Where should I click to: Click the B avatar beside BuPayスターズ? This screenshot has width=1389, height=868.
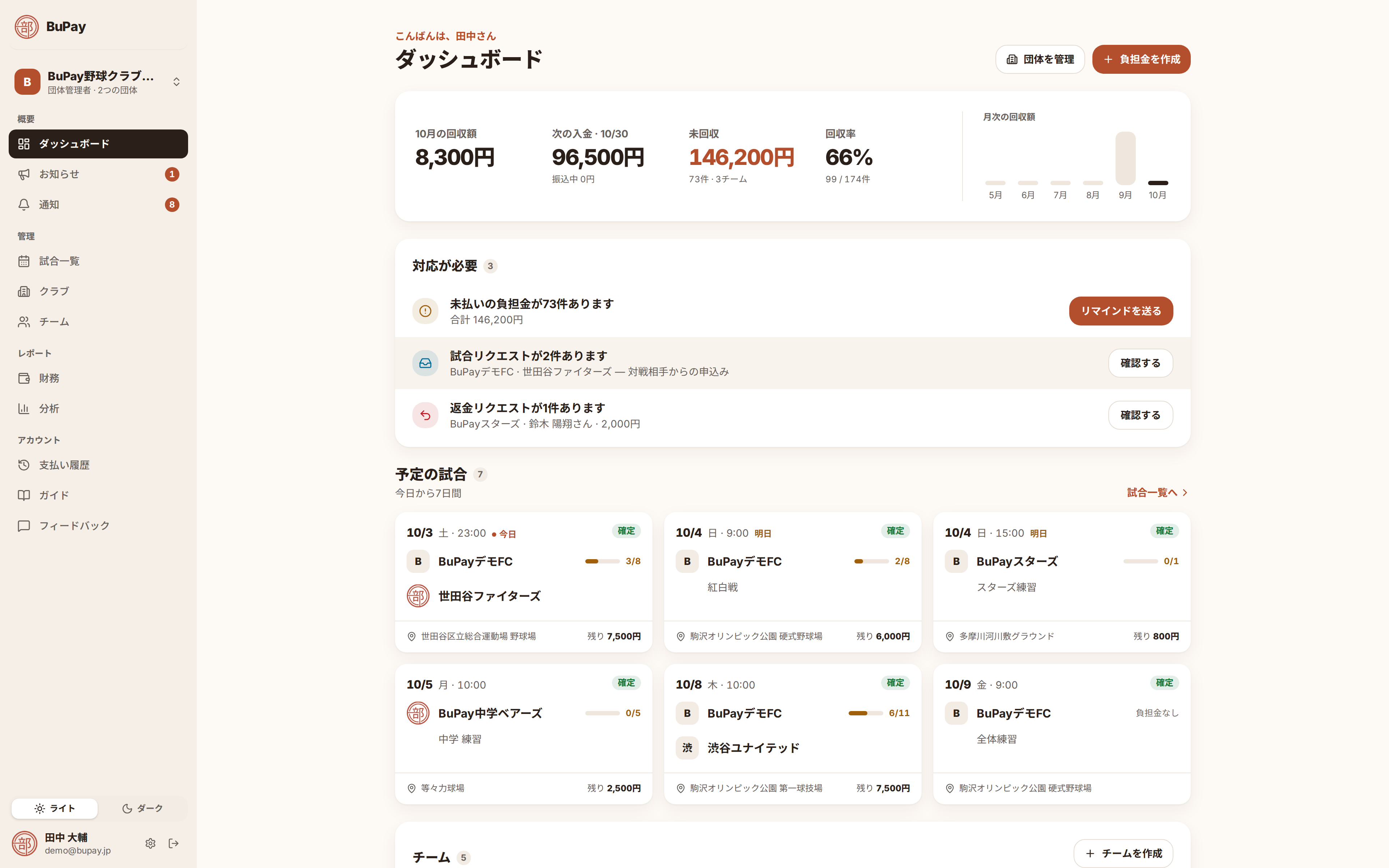956,561
